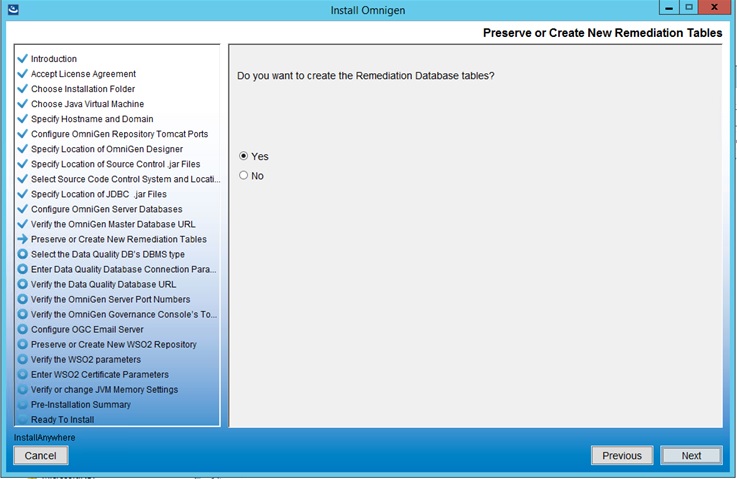Image resolution: width=737 pixels, height=479 pixels.
Task: Click the checkmark beside Accept License Agreement
Action: (23, 73)
